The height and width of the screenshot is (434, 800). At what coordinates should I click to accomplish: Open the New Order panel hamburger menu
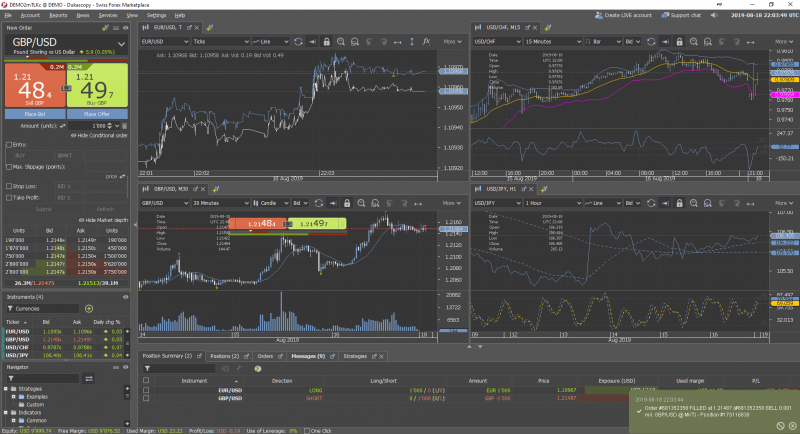pos(116,28)
